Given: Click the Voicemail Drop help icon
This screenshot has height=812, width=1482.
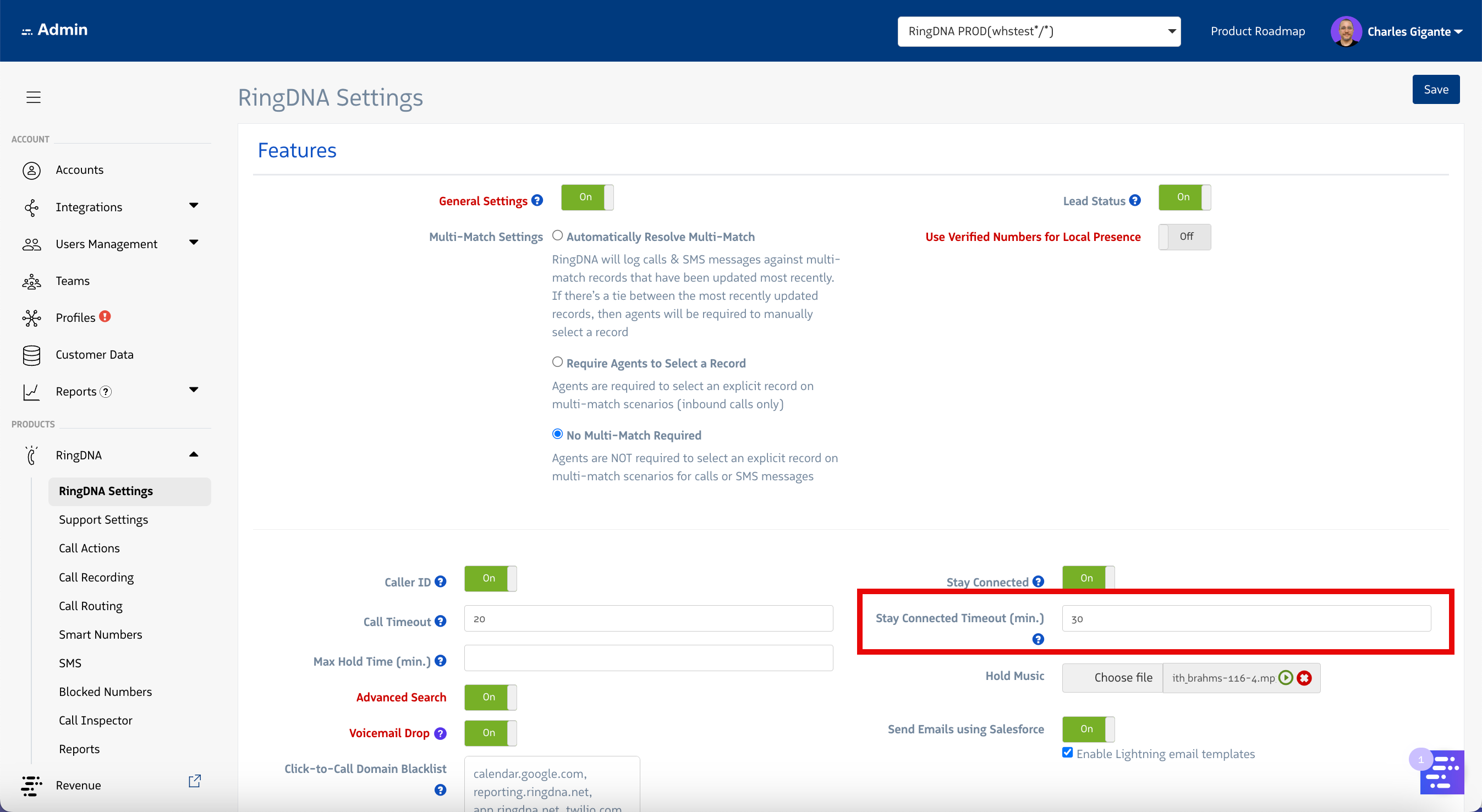Looking at the screenshot, I should pos(440,733).
